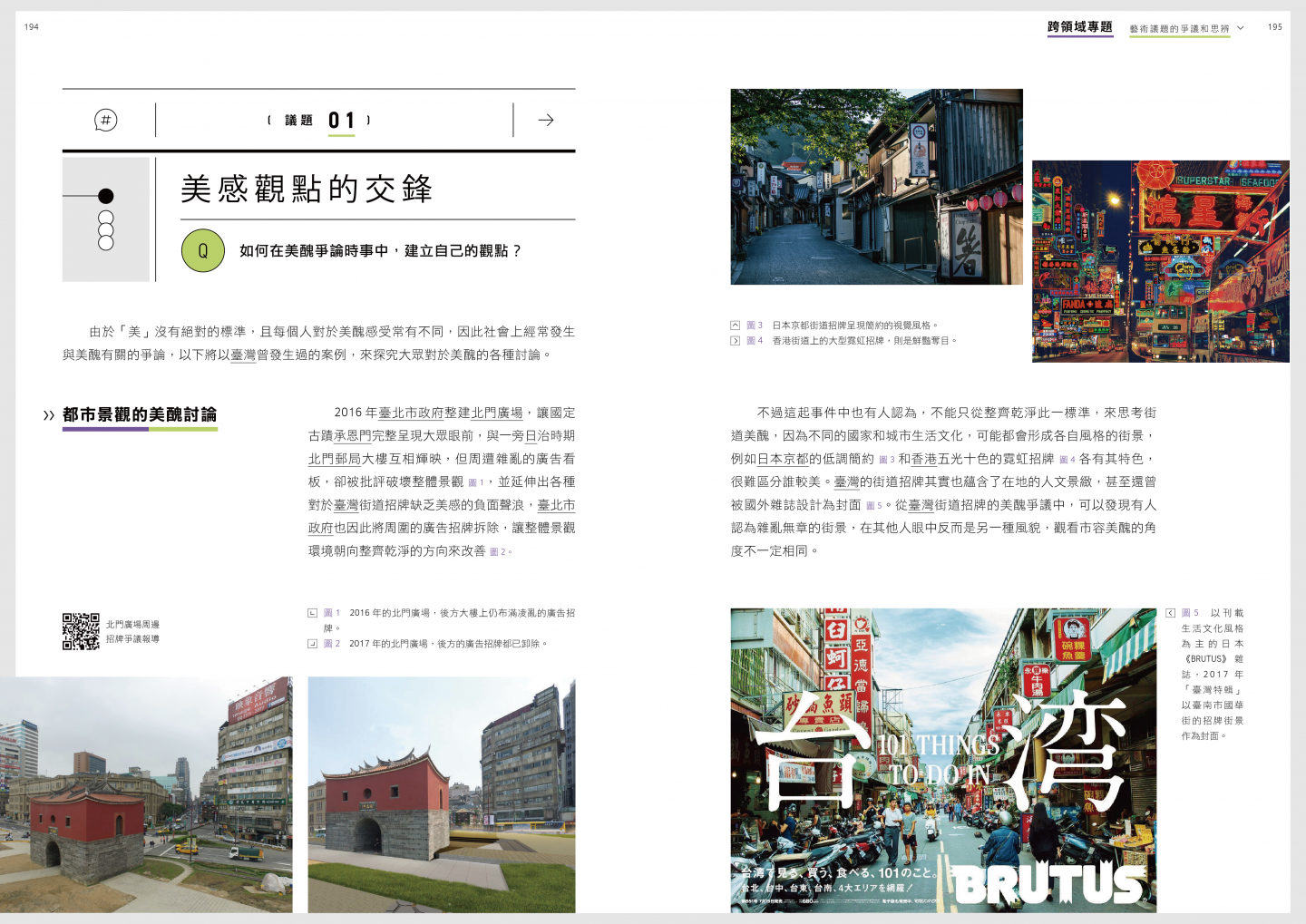Scan-link the 北門廣場 QR code
This screenshot has height=924, width=1306.
coord(81,631)
